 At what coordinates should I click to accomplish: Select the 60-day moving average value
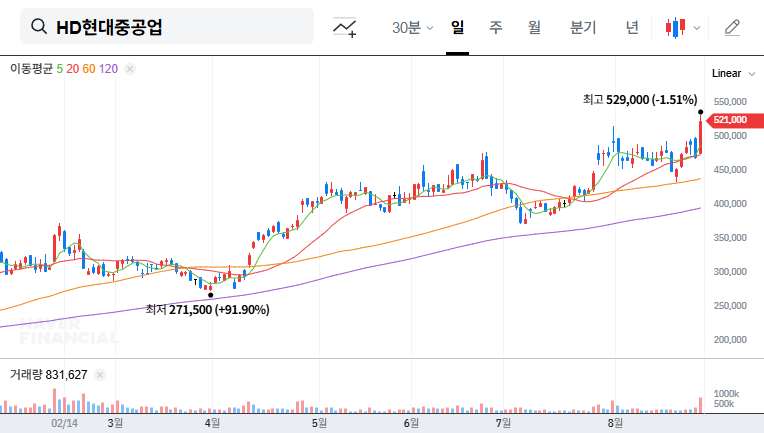click(89, 69)
